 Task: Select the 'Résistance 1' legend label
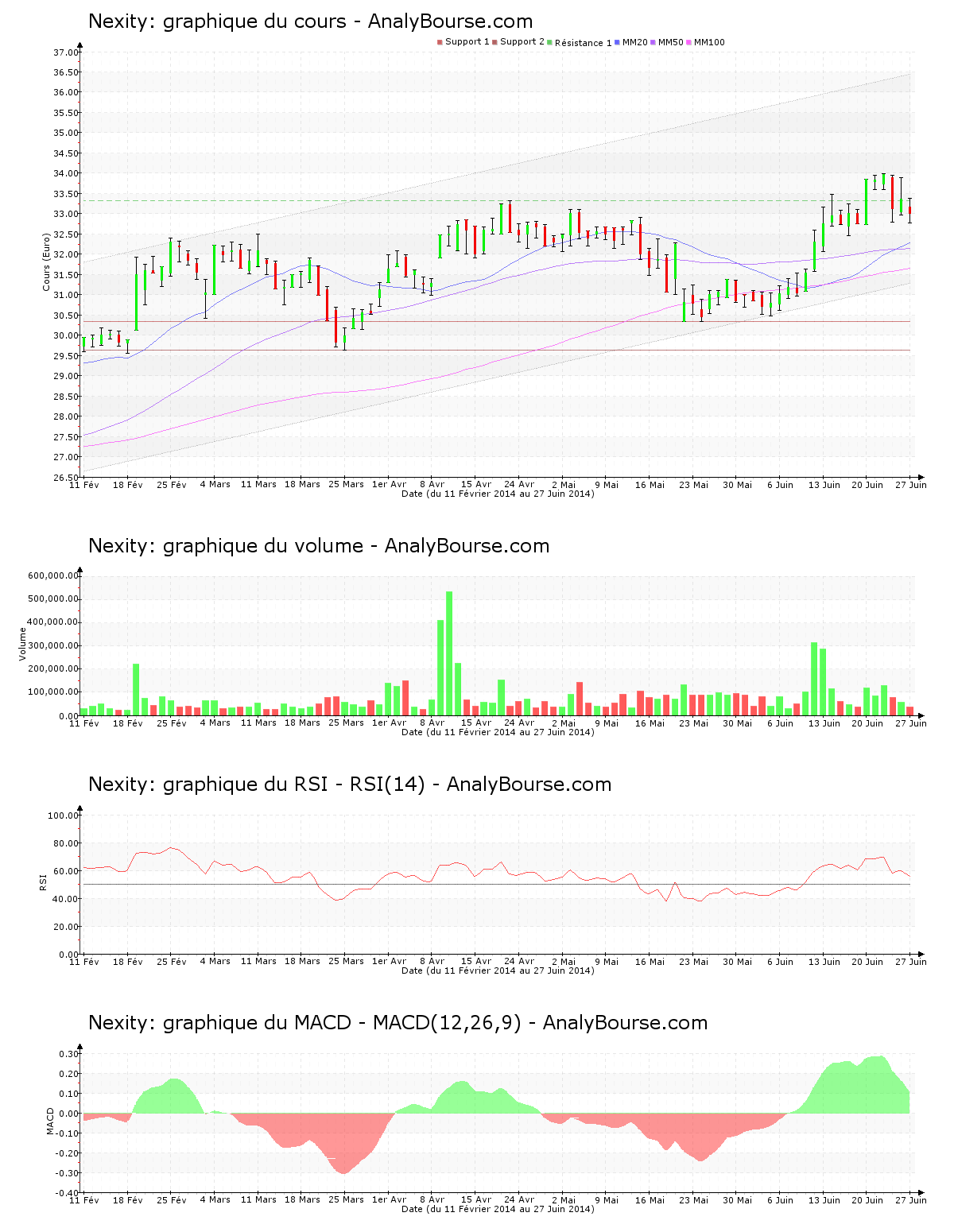click(x=583, y=43)
